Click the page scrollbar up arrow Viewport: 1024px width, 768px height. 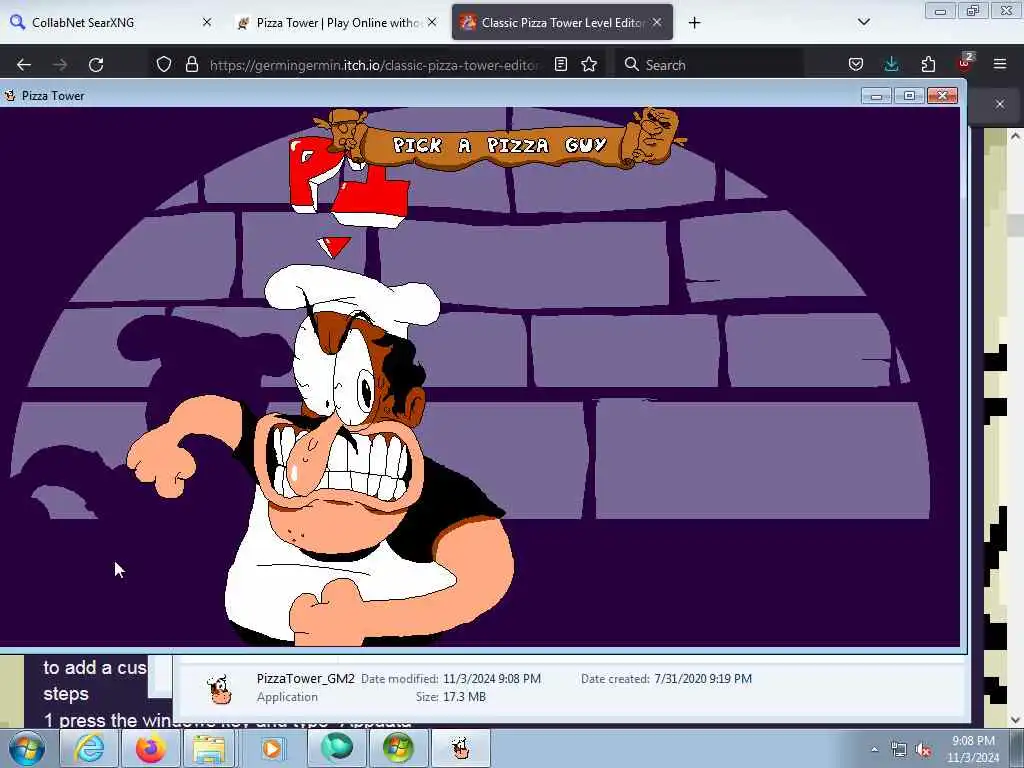point(1015,136)
